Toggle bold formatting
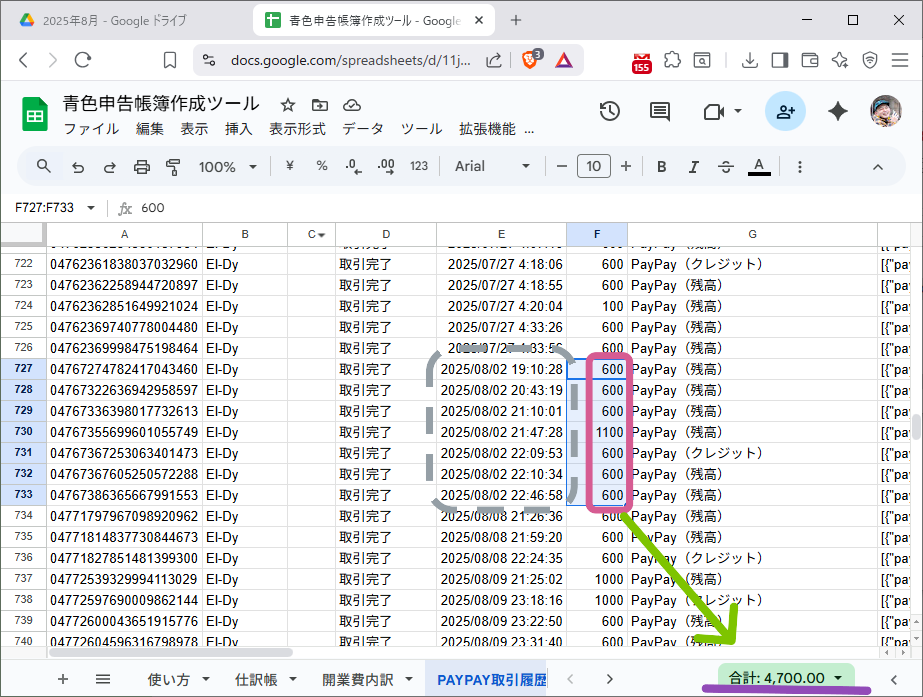This screenshot has height=697, width=923. point(661,167)
